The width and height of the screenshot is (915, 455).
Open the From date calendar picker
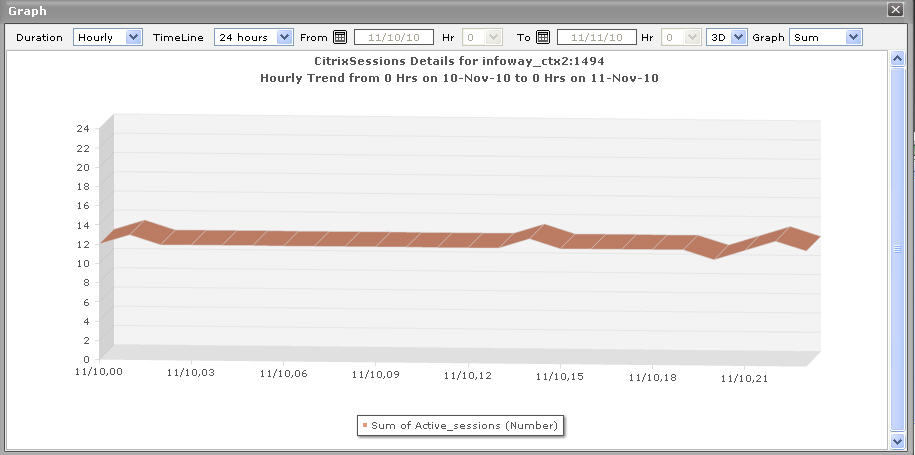(x=340, y=37)
